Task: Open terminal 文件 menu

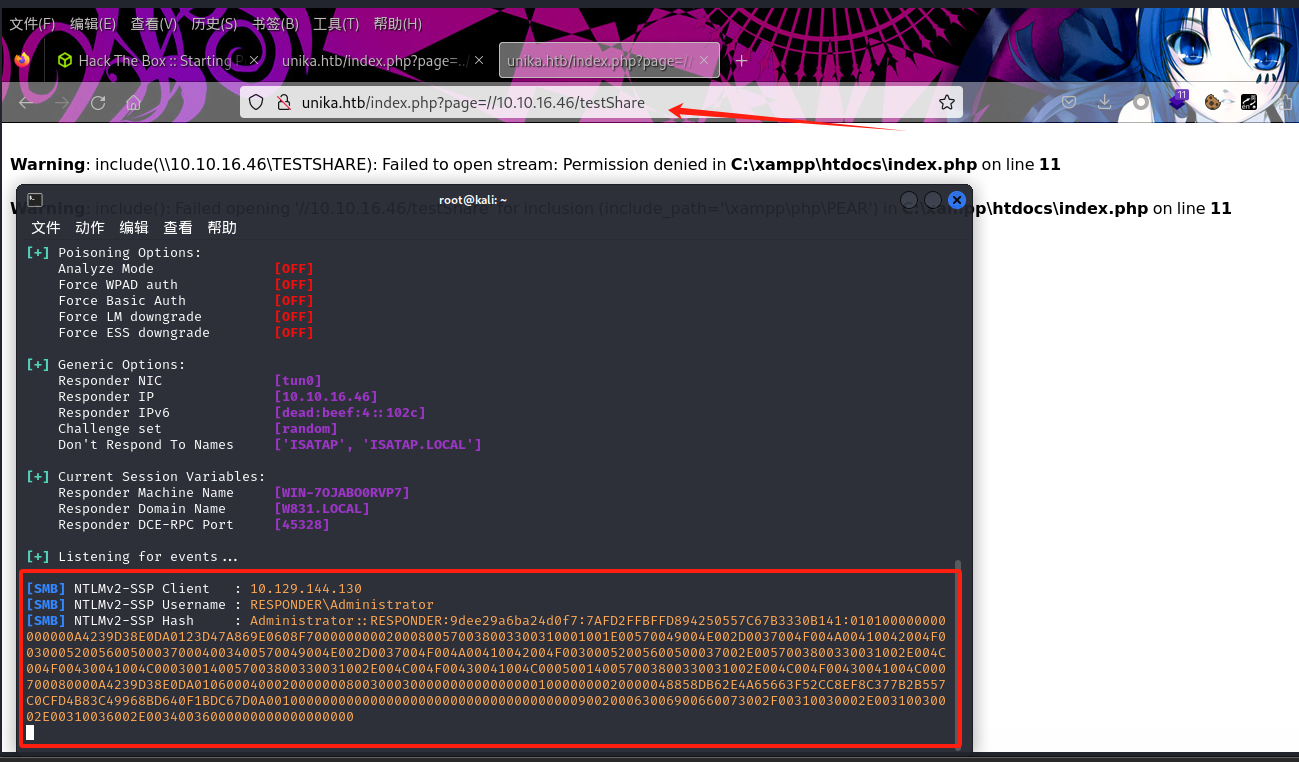Action: pos(46,227)
